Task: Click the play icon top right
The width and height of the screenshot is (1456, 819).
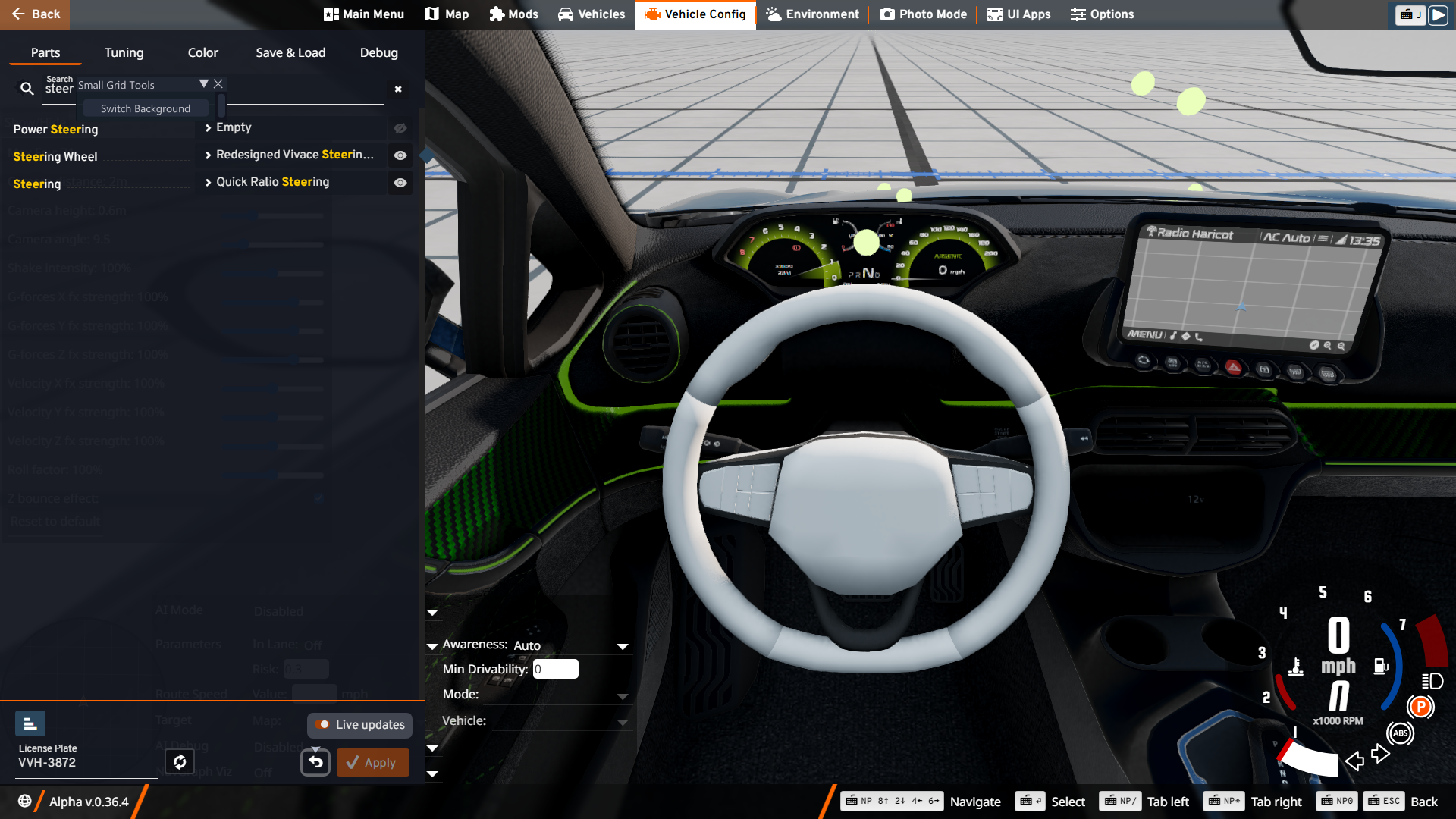Action: tap(1438, 14)
